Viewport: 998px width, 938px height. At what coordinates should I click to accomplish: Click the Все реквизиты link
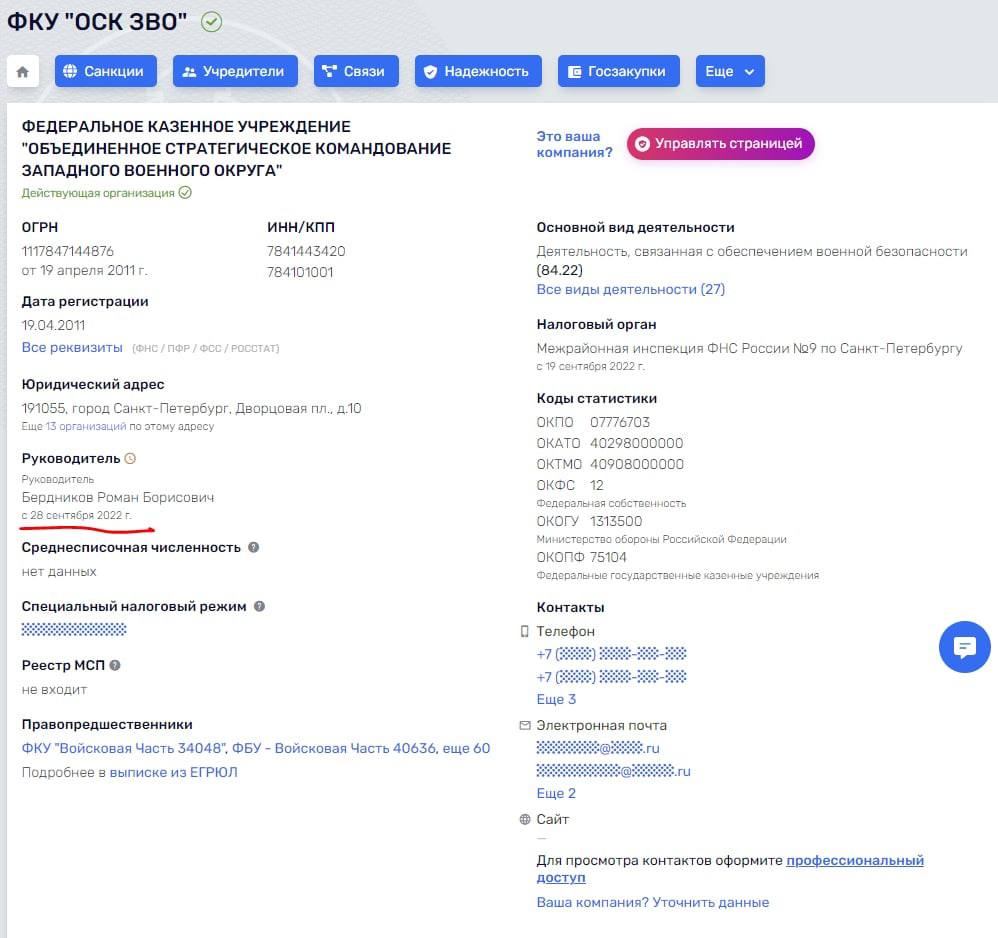click(x=72, y=347)
